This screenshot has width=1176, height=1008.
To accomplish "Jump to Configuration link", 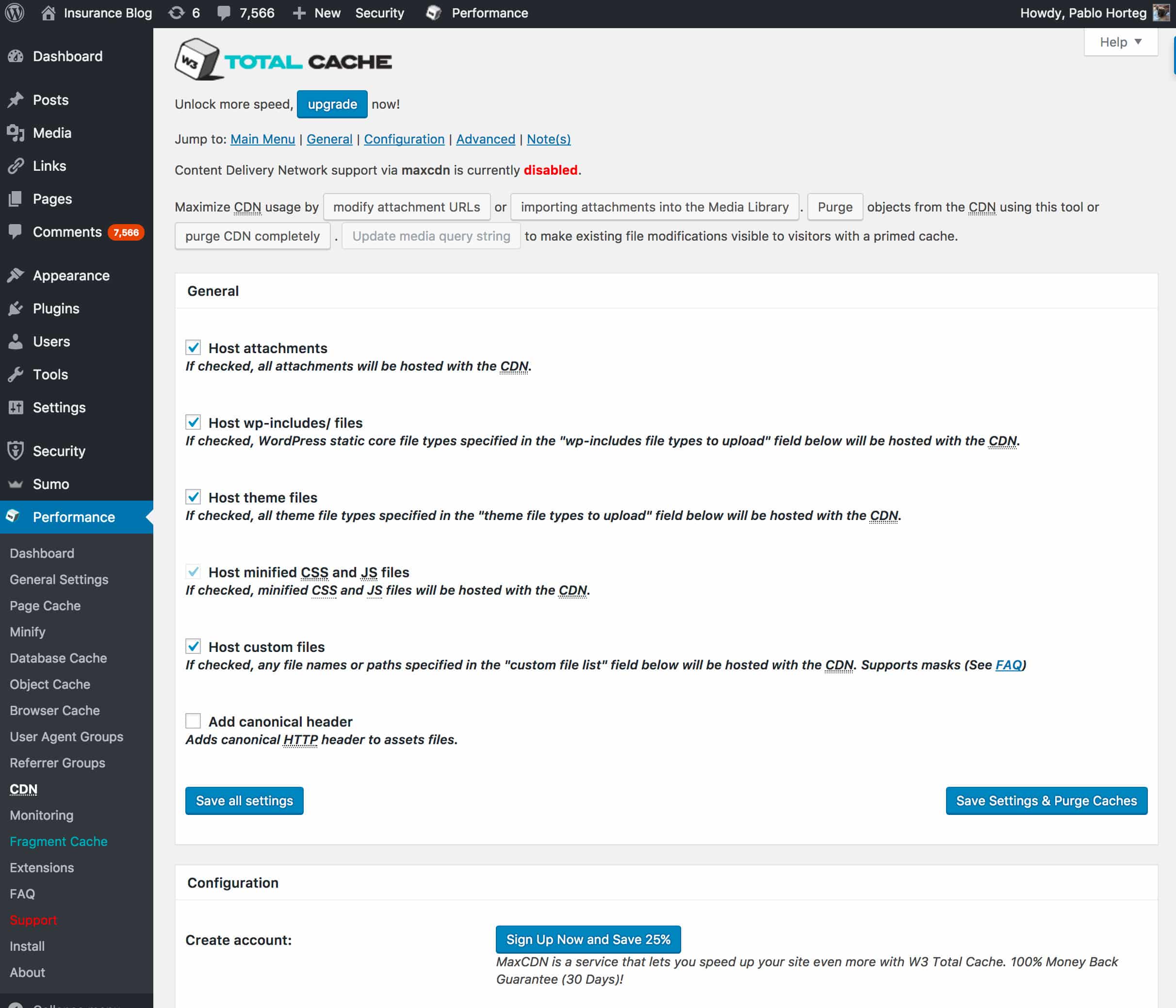I will 404,139.
